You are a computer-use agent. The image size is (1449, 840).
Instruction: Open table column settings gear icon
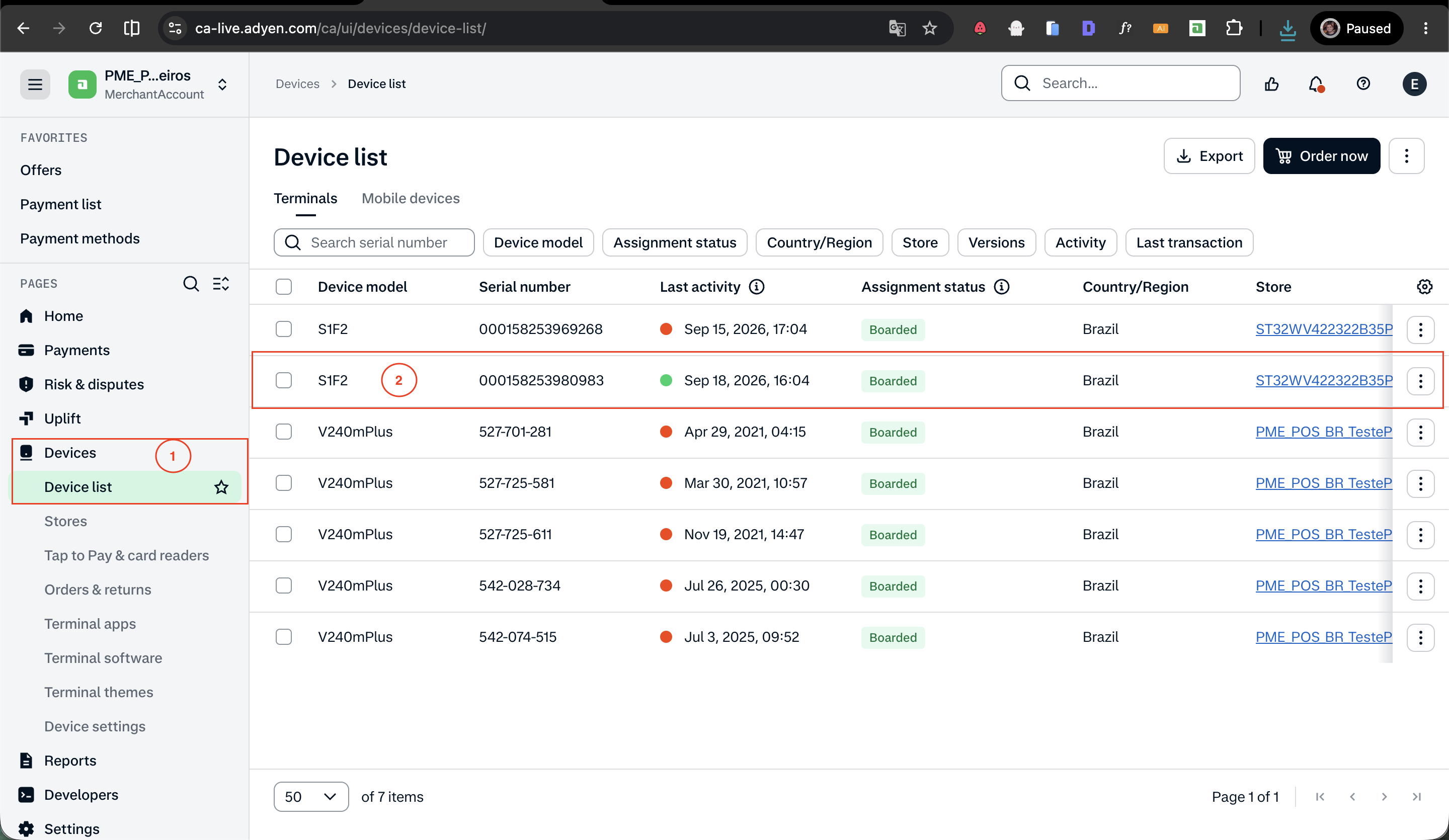[1424, 286]
